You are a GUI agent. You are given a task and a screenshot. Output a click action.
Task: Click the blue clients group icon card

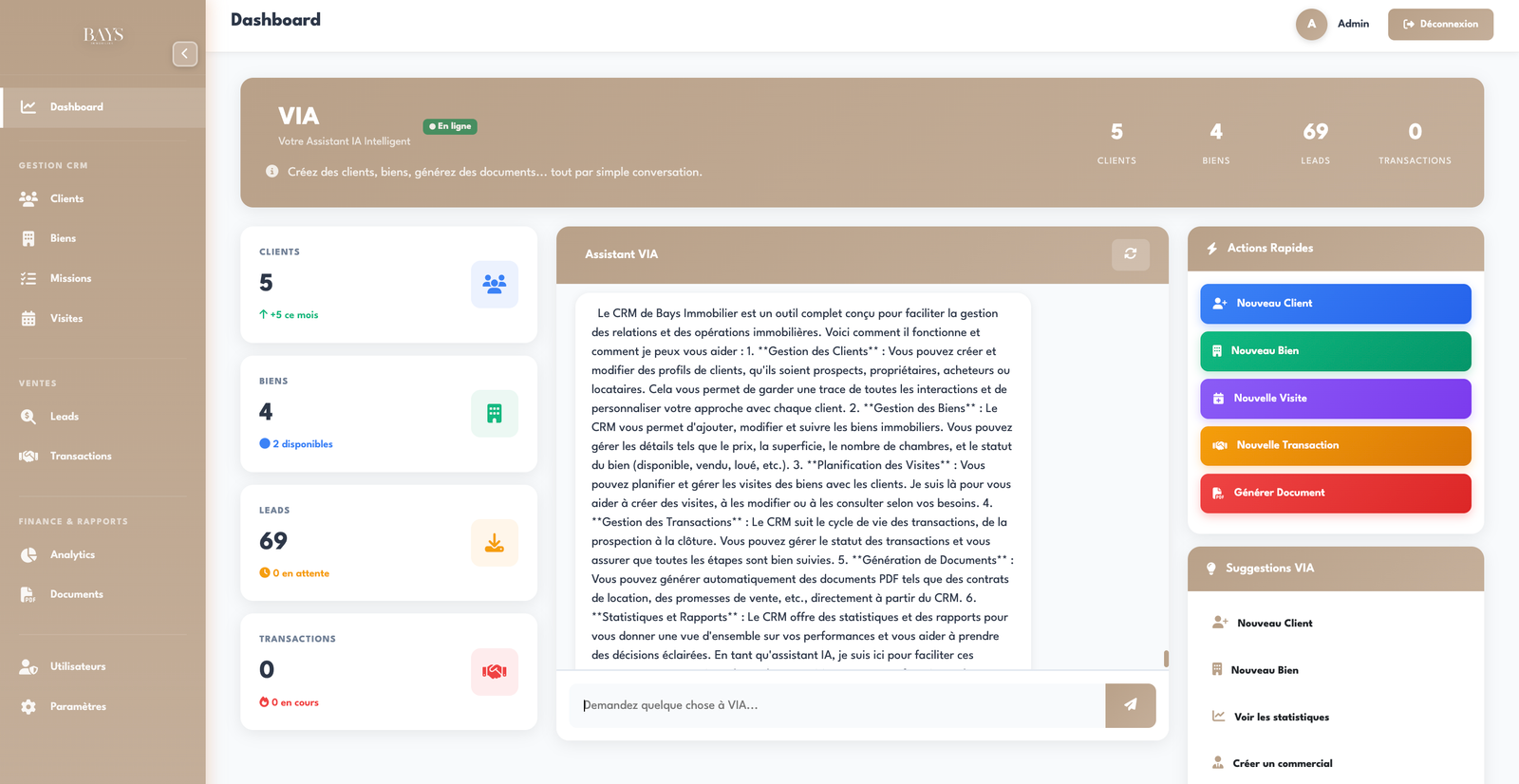[494, 284]
